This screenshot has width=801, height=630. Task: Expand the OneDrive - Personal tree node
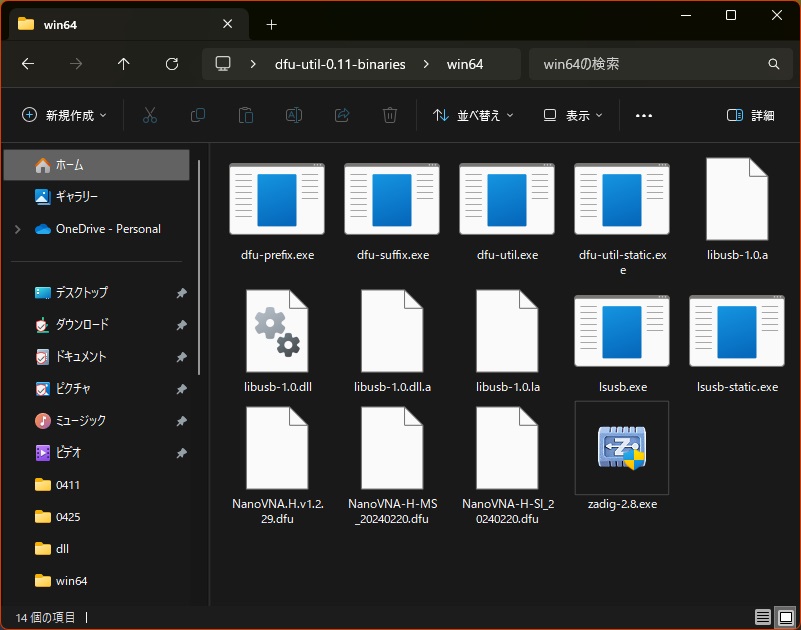[18, 229]
